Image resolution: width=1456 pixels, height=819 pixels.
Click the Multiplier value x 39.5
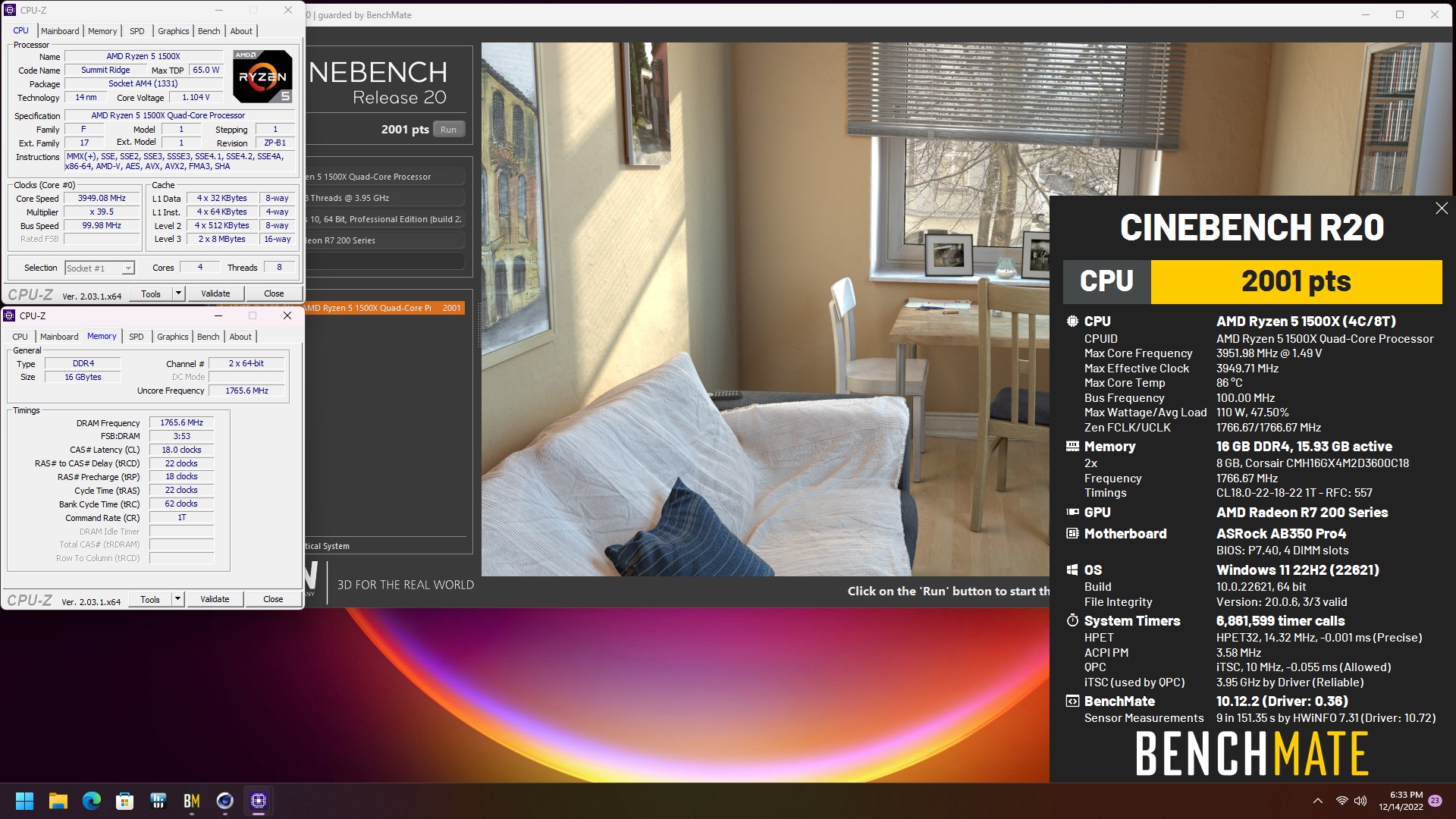point(102,212)
